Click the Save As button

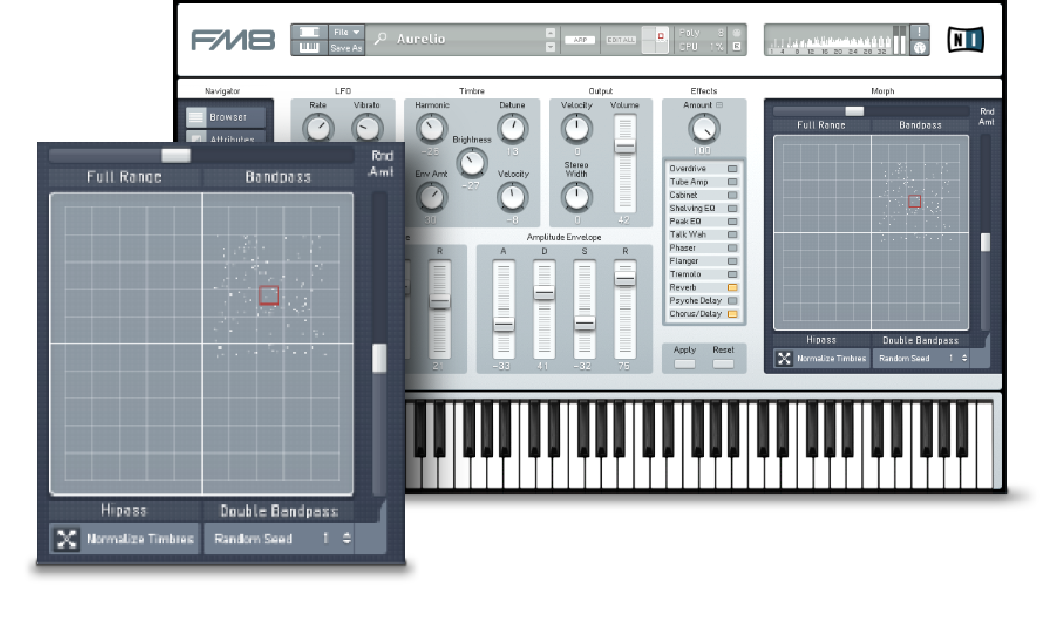pos(346,48)
